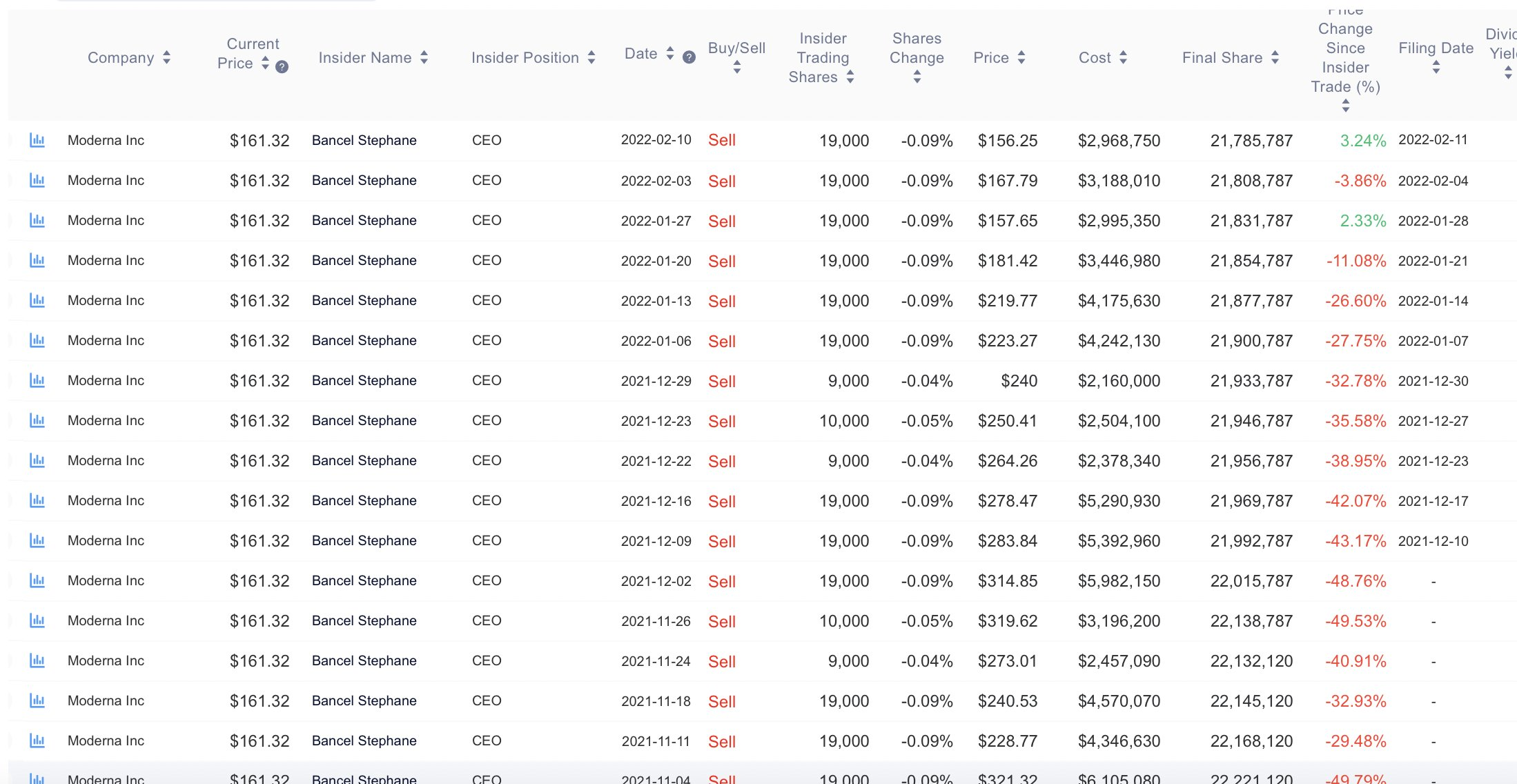
Task: Open chart icon for 2022-02-10 trade row
Action: [37, 141]
